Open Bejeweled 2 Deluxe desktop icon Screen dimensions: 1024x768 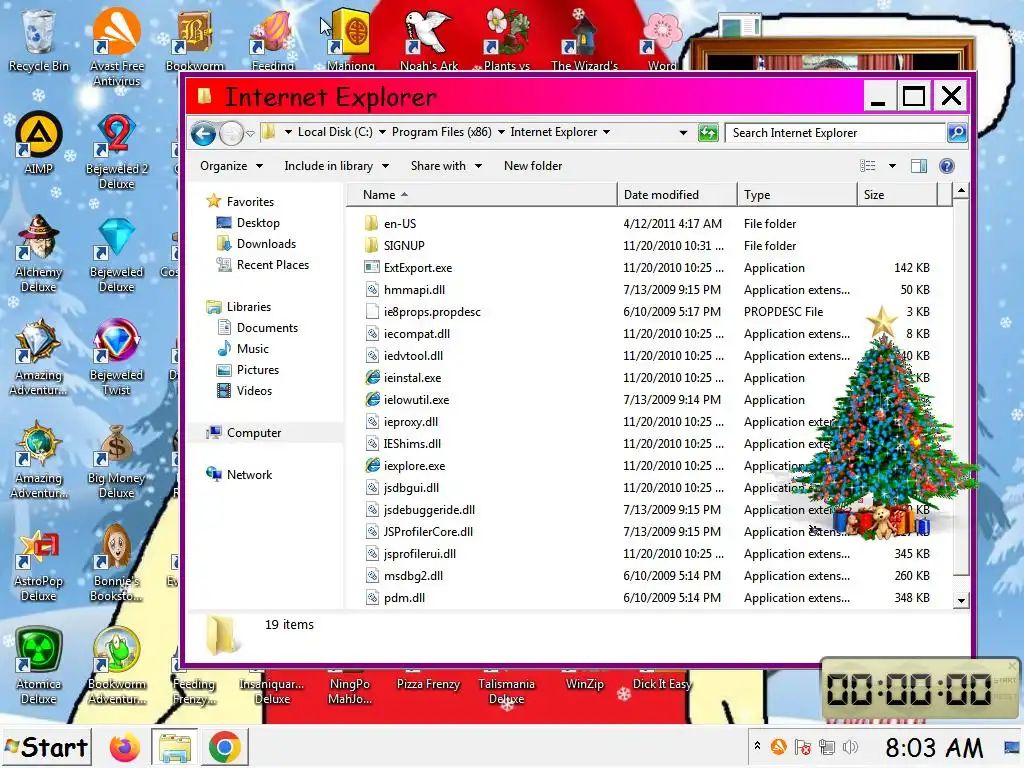(116, 152)
